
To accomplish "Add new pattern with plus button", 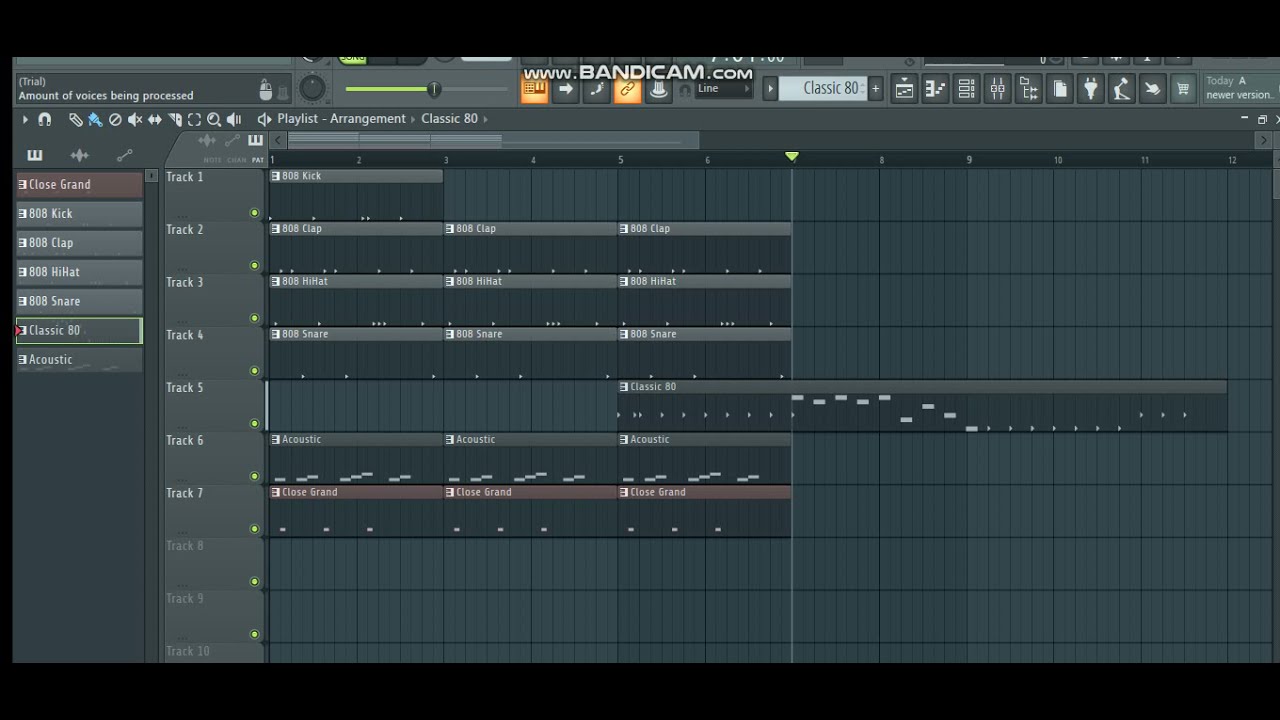I will click(x=875, y=88).
